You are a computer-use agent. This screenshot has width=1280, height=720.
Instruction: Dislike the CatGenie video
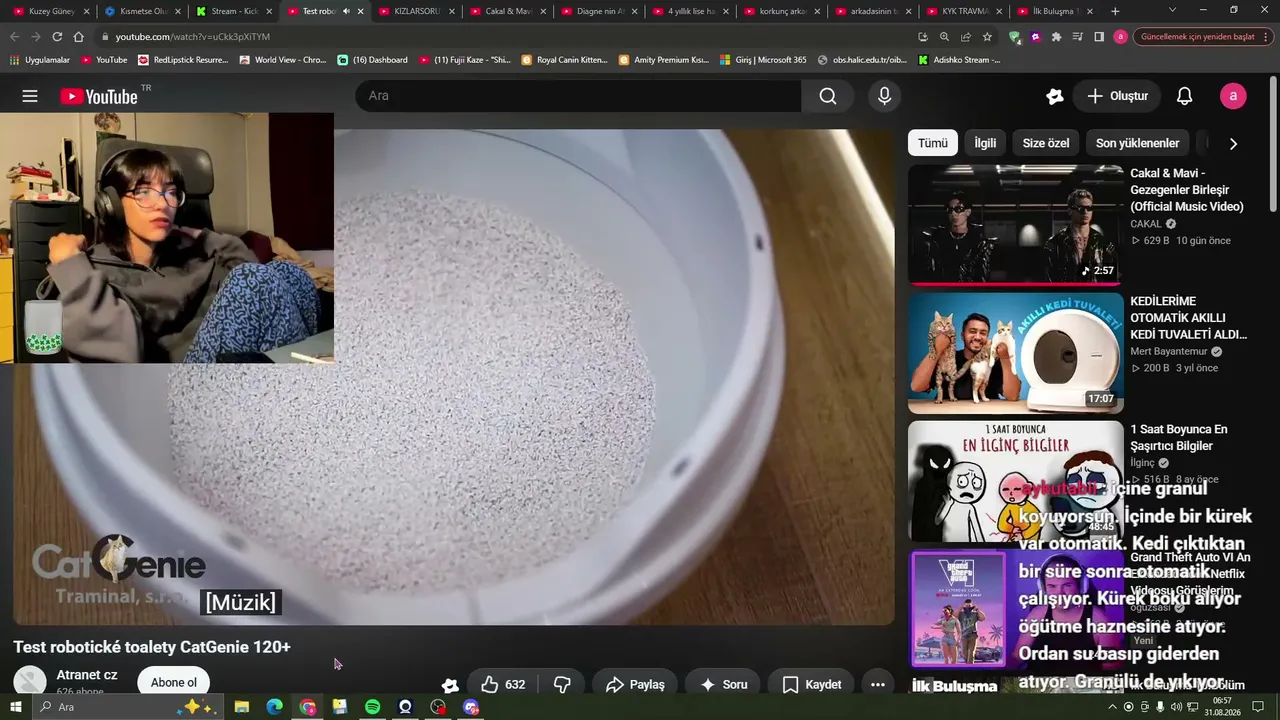[x=562, y=685]
